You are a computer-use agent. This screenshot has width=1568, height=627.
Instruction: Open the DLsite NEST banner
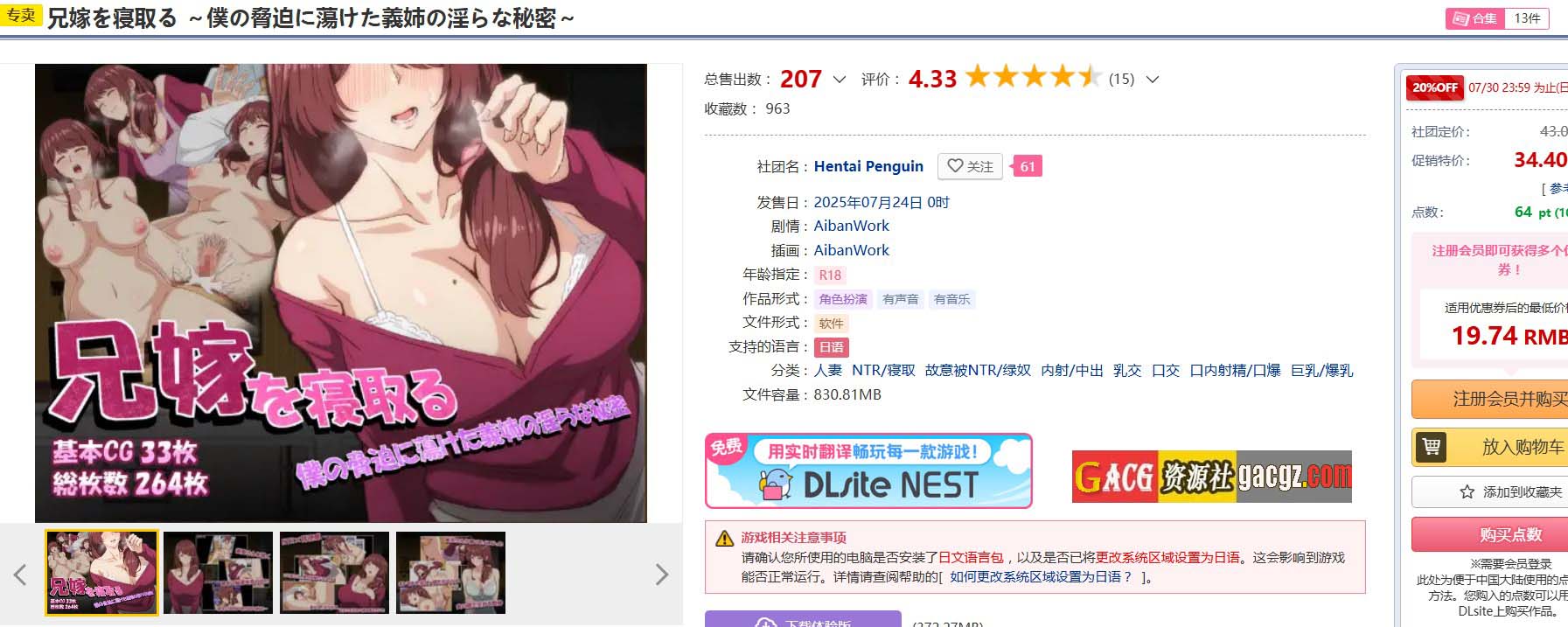coord(868,470)
